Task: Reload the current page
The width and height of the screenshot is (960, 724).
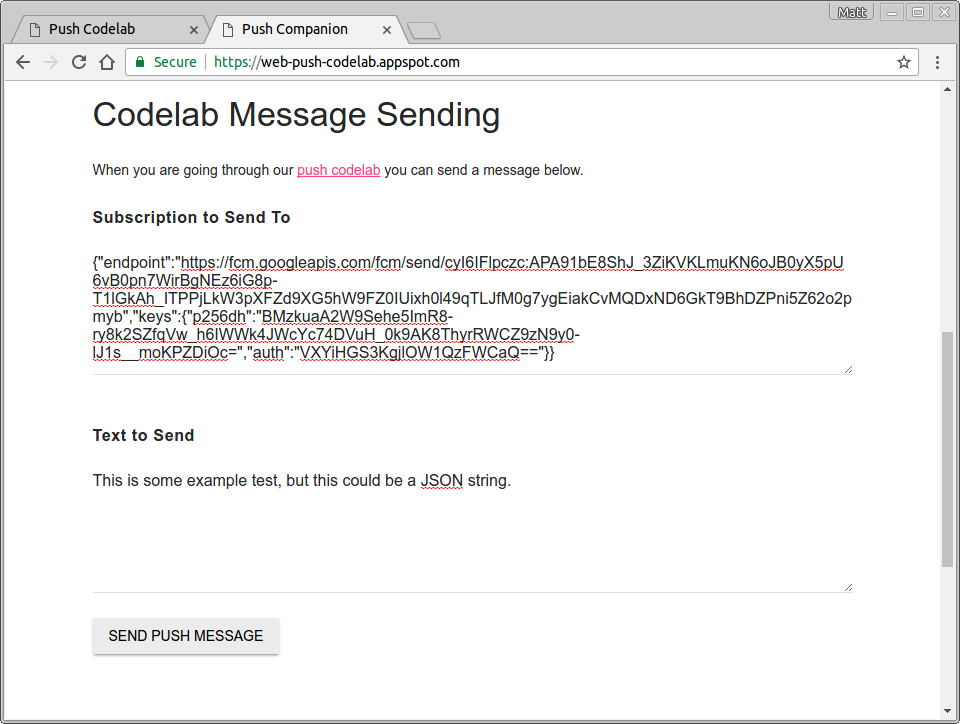Action: point(79,62)
